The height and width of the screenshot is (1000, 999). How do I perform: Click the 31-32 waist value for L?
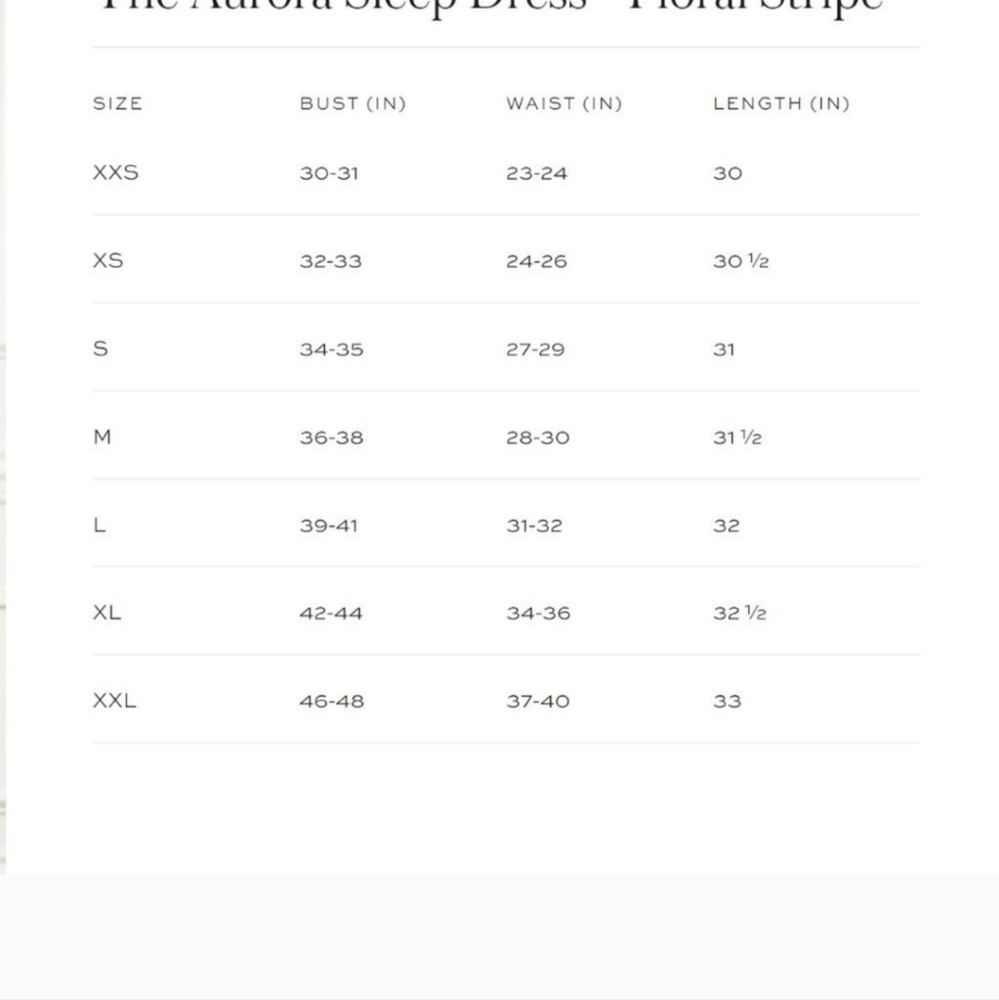(535, 526)
